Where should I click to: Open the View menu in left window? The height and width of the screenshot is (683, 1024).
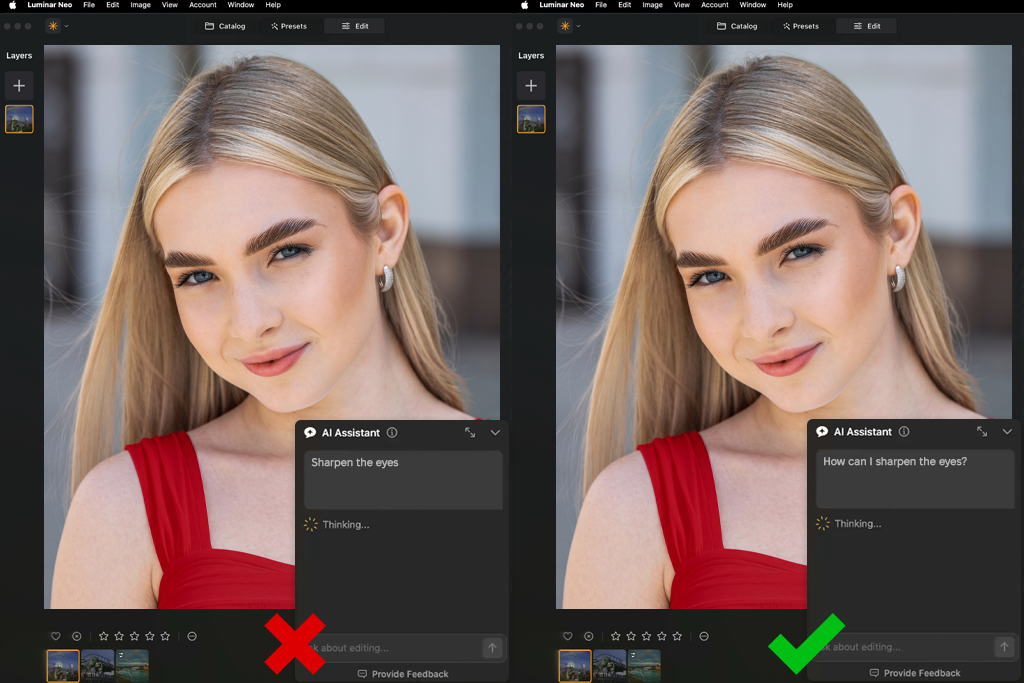pos(170,5)
